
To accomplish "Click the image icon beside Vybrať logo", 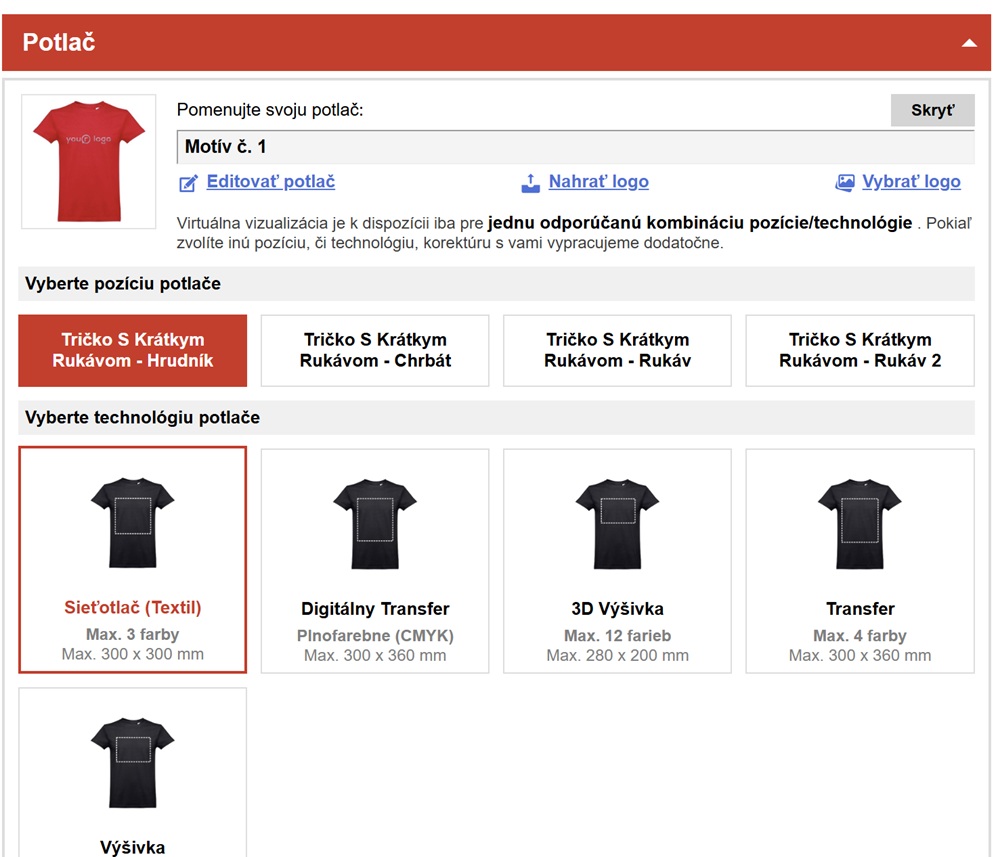I will pyautogui.click(x=844, y=183).
